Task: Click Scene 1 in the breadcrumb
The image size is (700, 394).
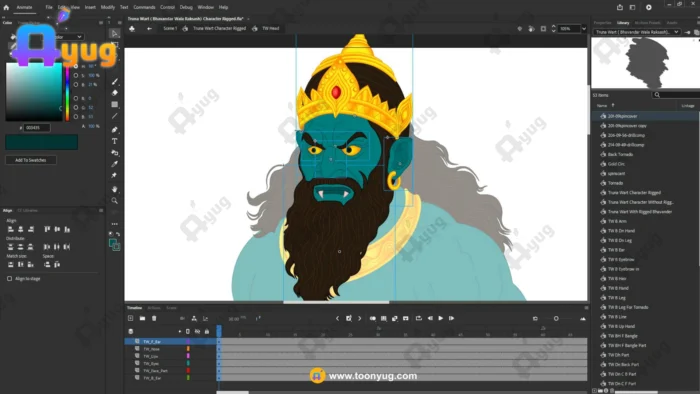Action: click(170, 29)
